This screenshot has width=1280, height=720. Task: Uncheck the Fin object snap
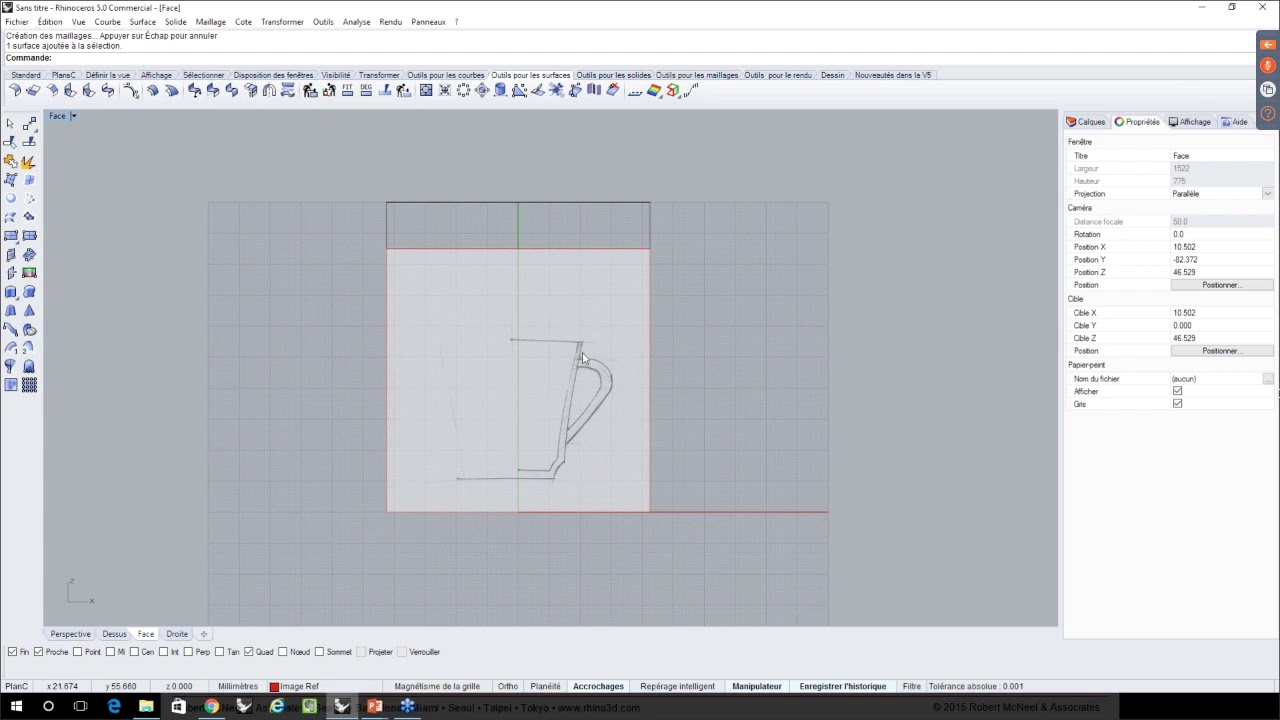pyautogui.click(x=12, y=652)
